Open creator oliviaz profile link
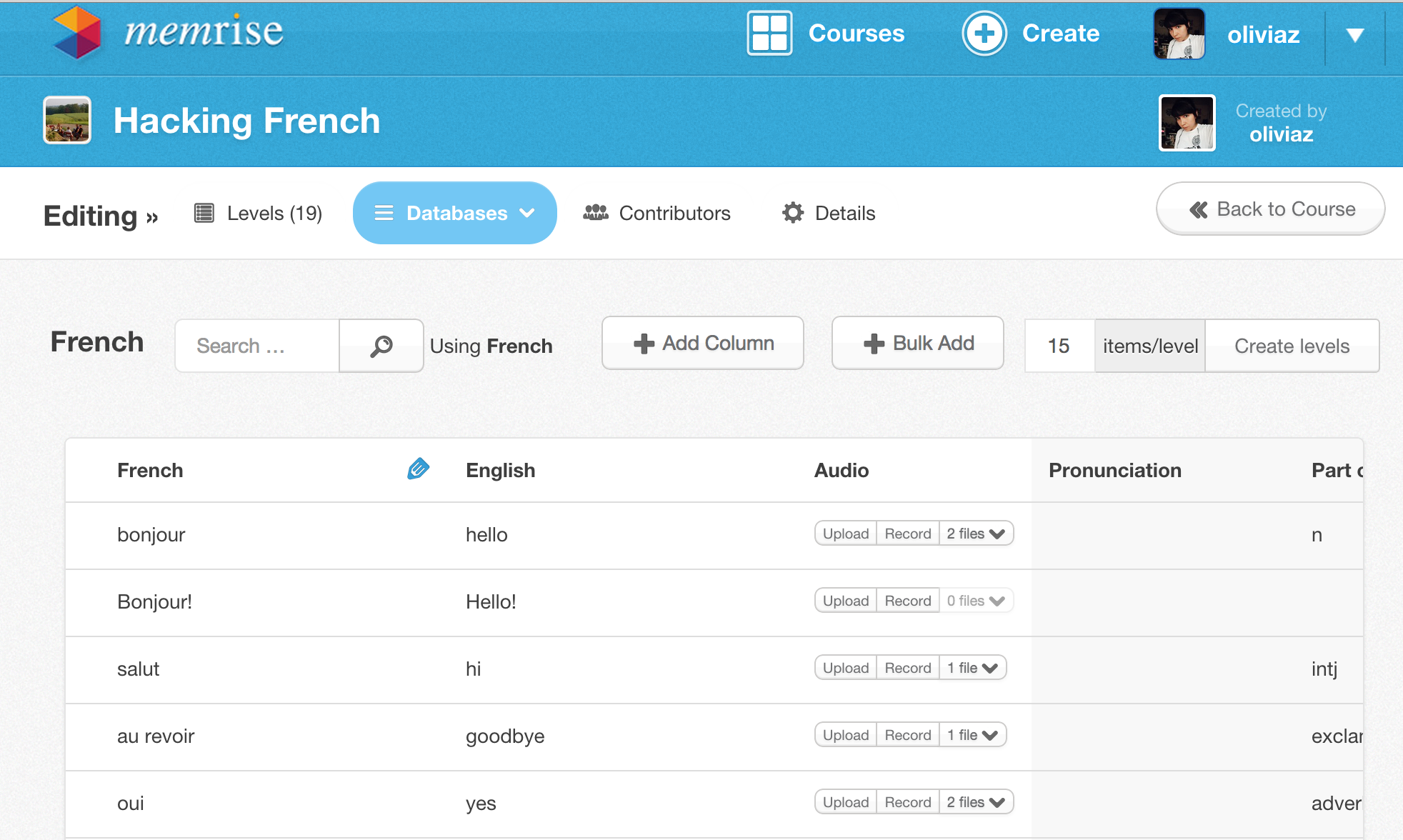Image resolution: width=1403 pixels, height=840 pixels. [1281, 134]
